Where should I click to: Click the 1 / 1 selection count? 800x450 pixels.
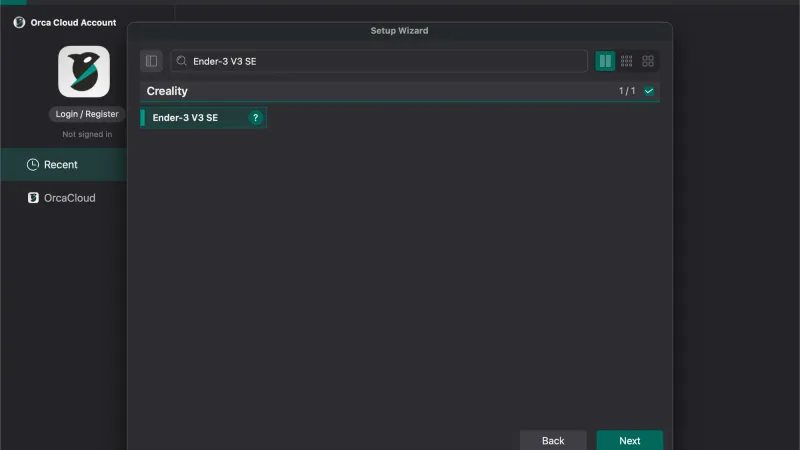627,91
